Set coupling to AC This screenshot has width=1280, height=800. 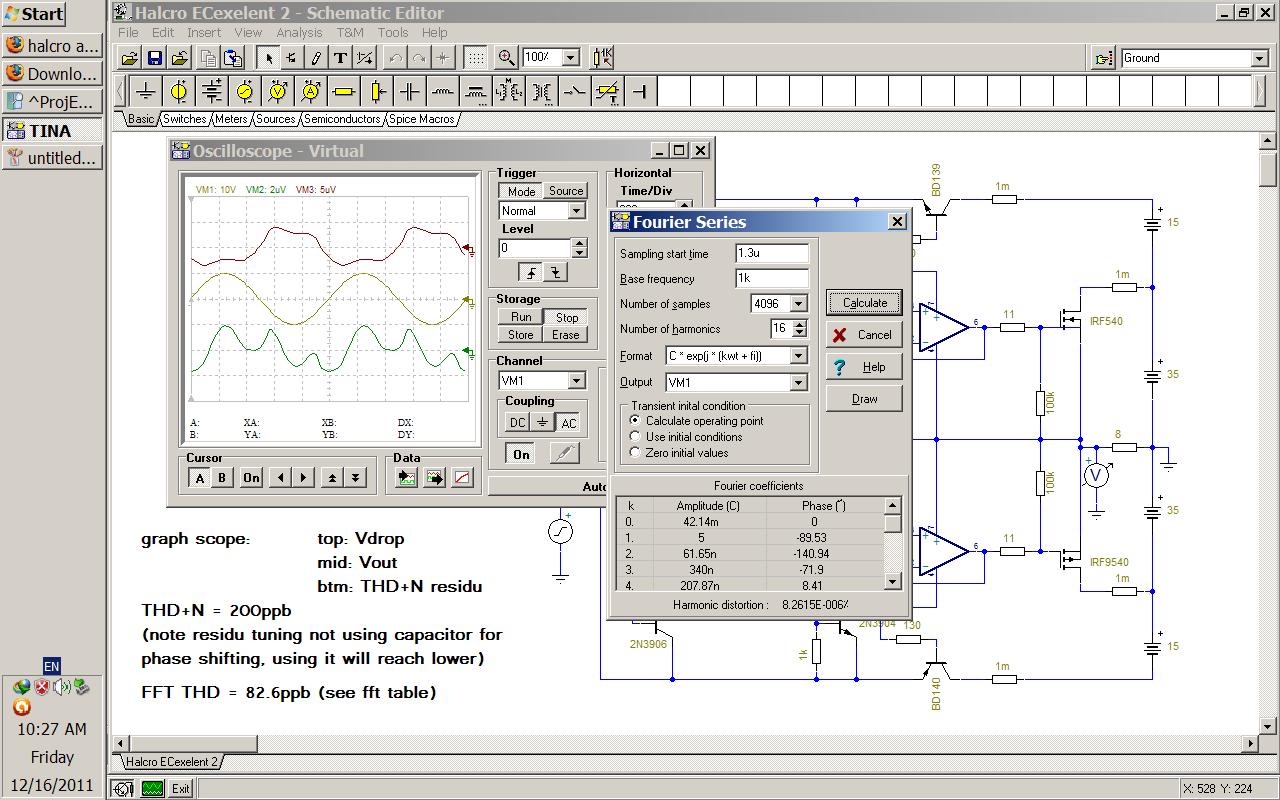point(568,422)
